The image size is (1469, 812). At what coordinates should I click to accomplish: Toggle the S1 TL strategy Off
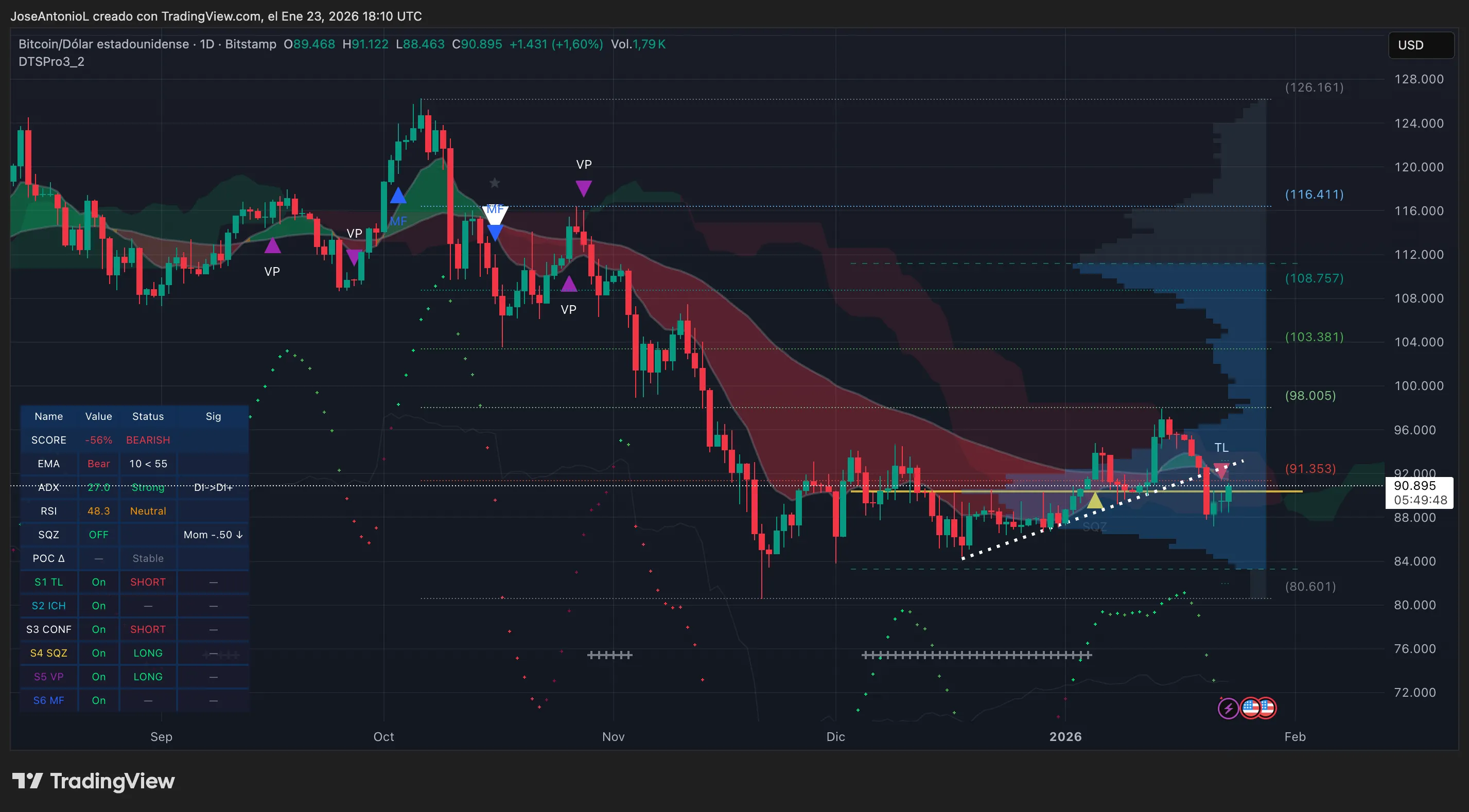click(98, 581)
